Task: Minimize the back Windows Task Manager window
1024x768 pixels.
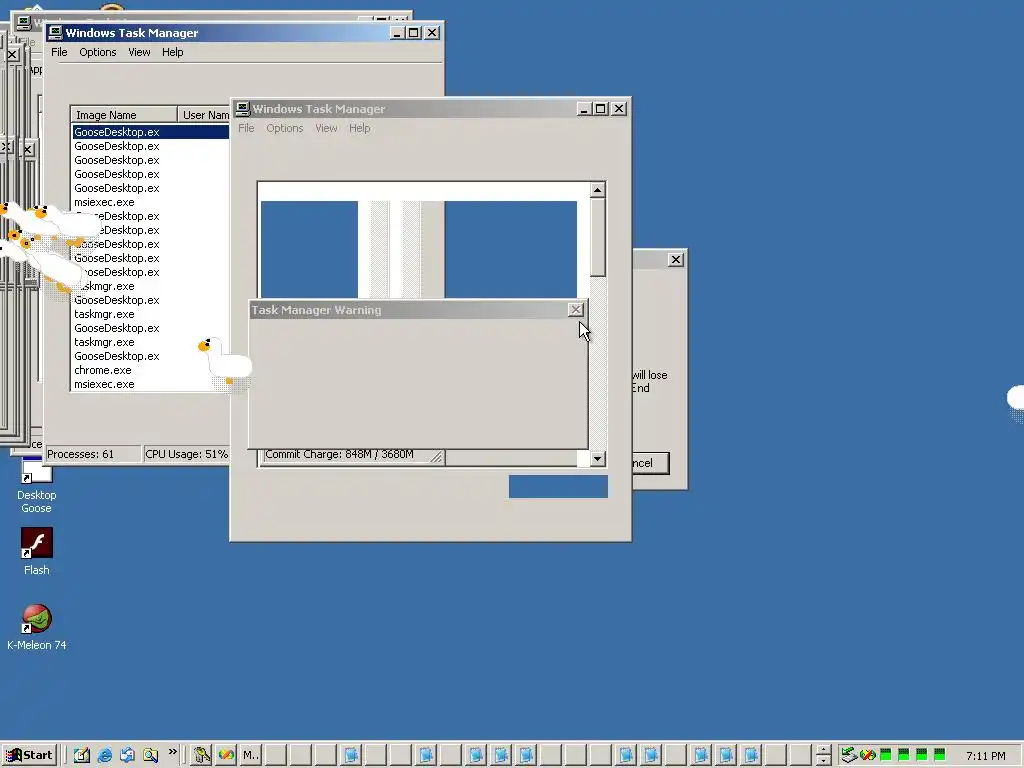Action: coord(396,33)
